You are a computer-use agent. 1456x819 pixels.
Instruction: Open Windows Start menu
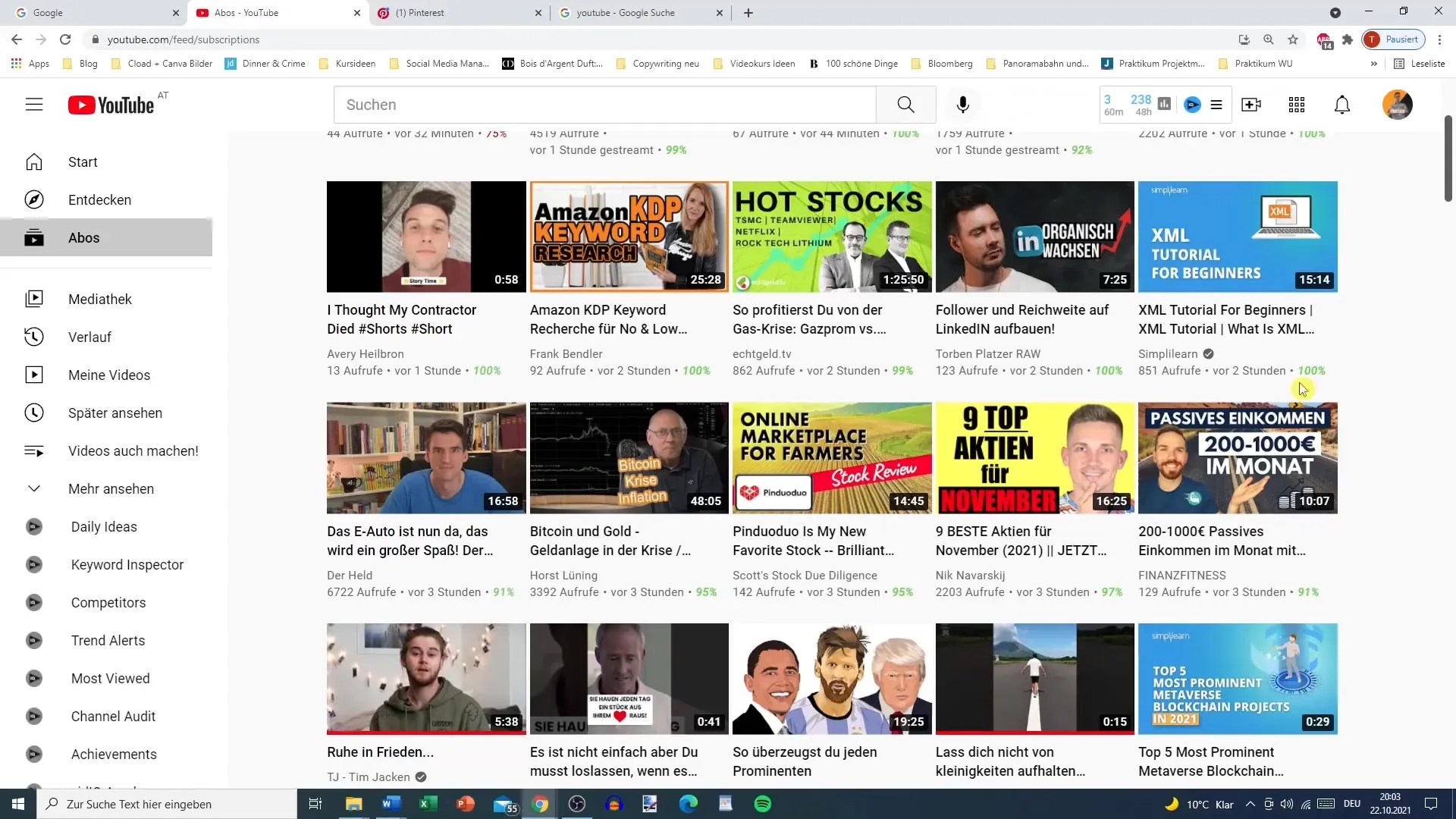[18, 804]
